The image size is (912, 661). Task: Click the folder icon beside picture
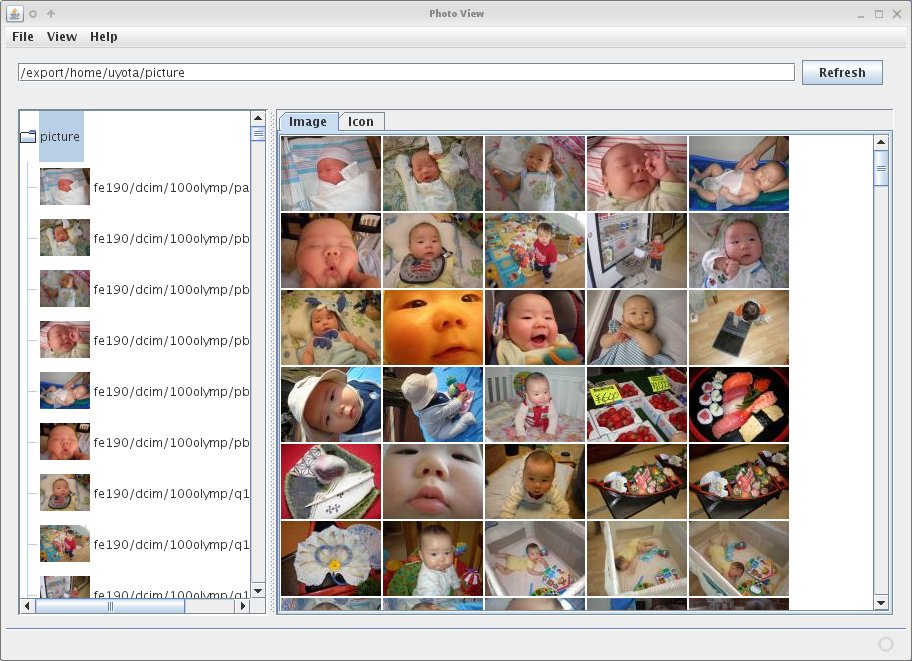[28, 137]
